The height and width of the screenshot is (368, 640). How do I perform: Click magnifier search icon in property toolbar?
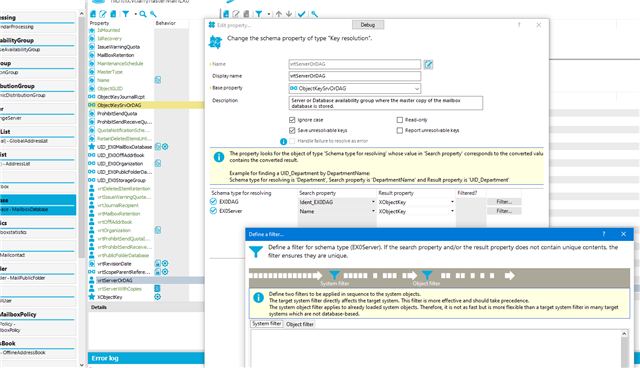pos(142,14)
